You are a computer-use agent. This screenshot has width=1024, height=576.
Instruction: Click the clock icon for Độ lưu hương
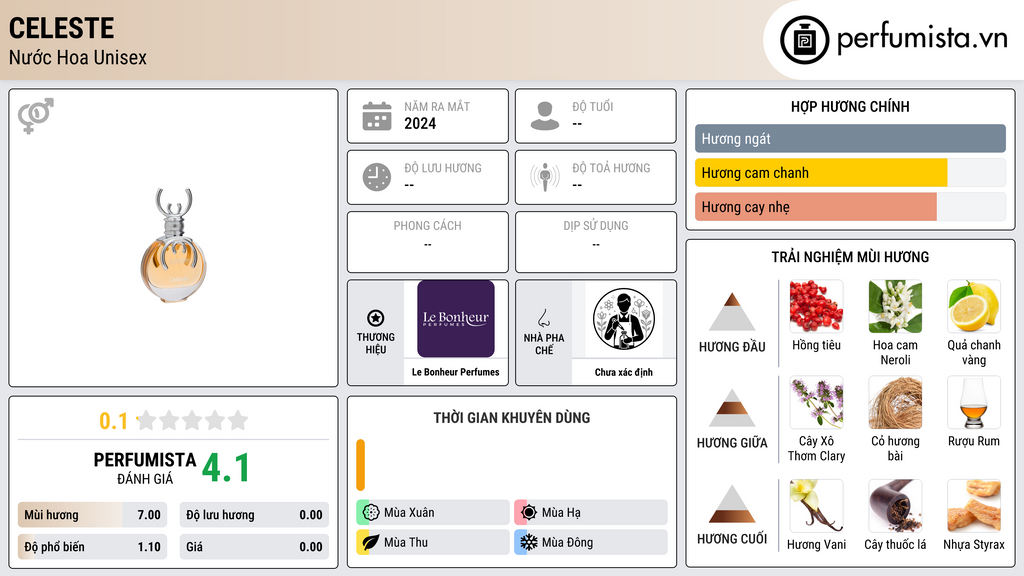click(x=377, y=177)
